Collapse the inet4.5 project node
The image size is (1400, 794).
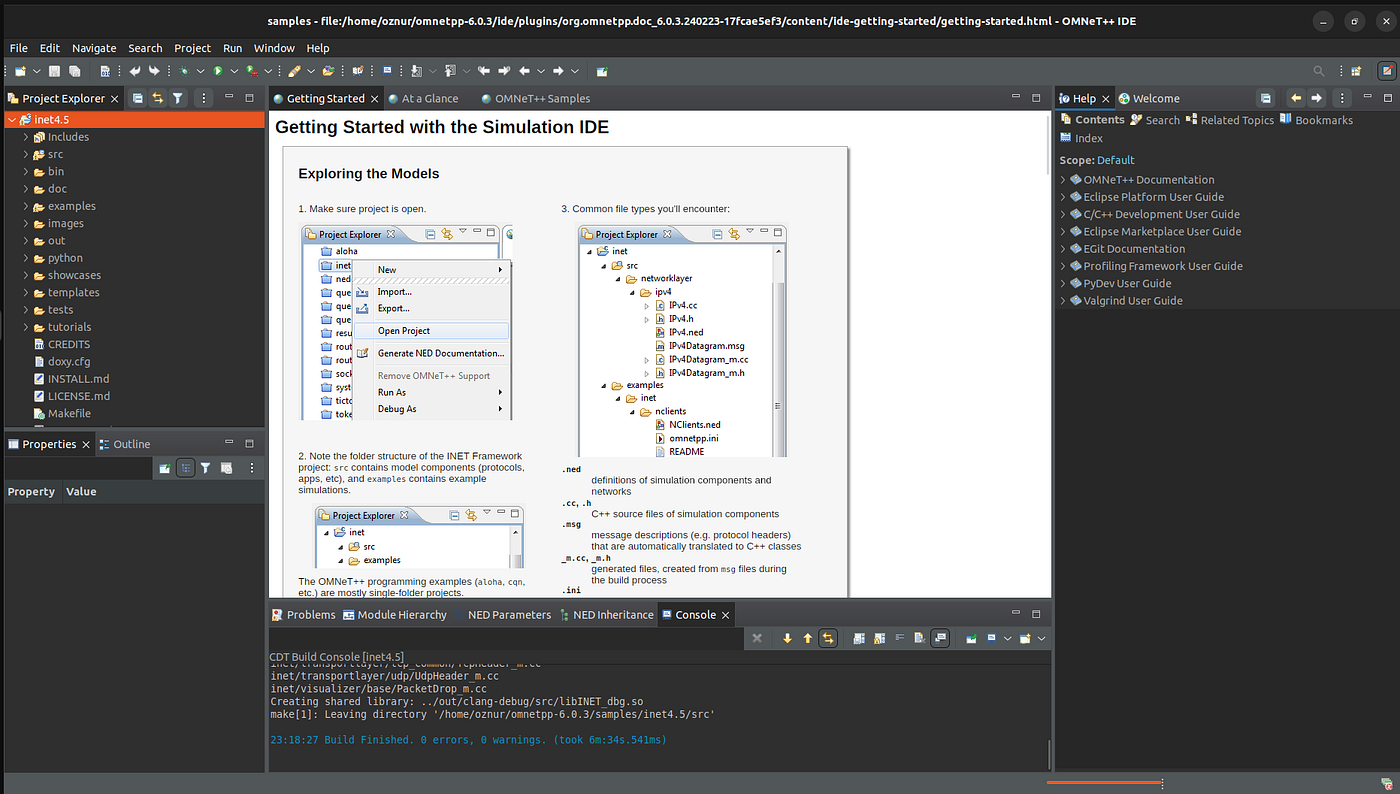tap(11, 120)
